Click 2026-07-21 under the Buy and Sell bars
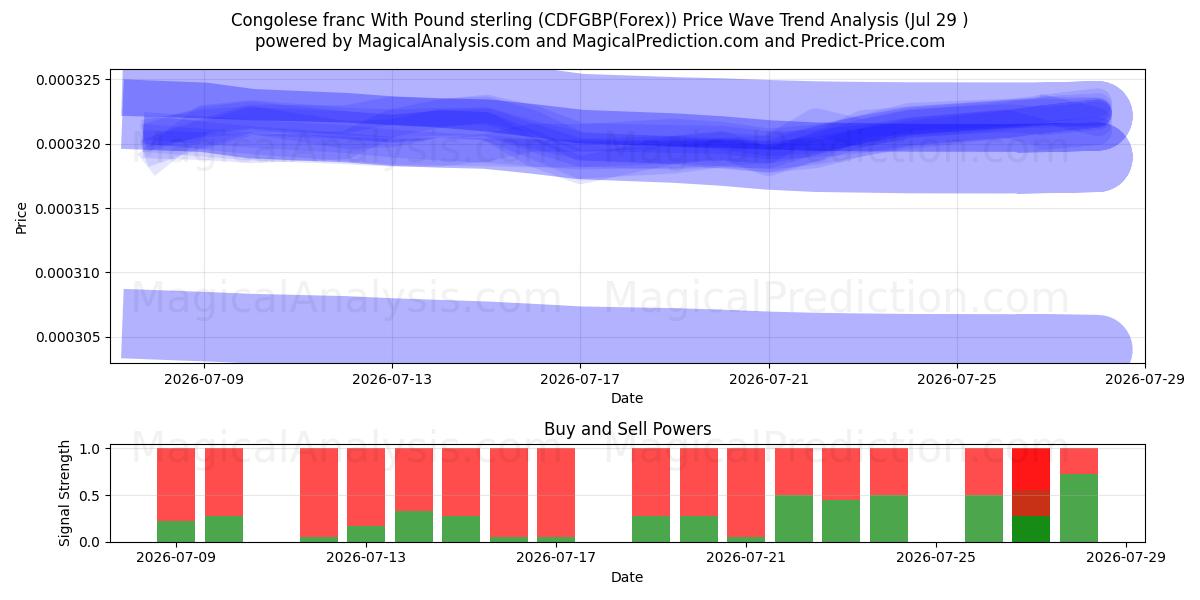Viewport: 1200px width, 600px height. [x=746, y=558]
